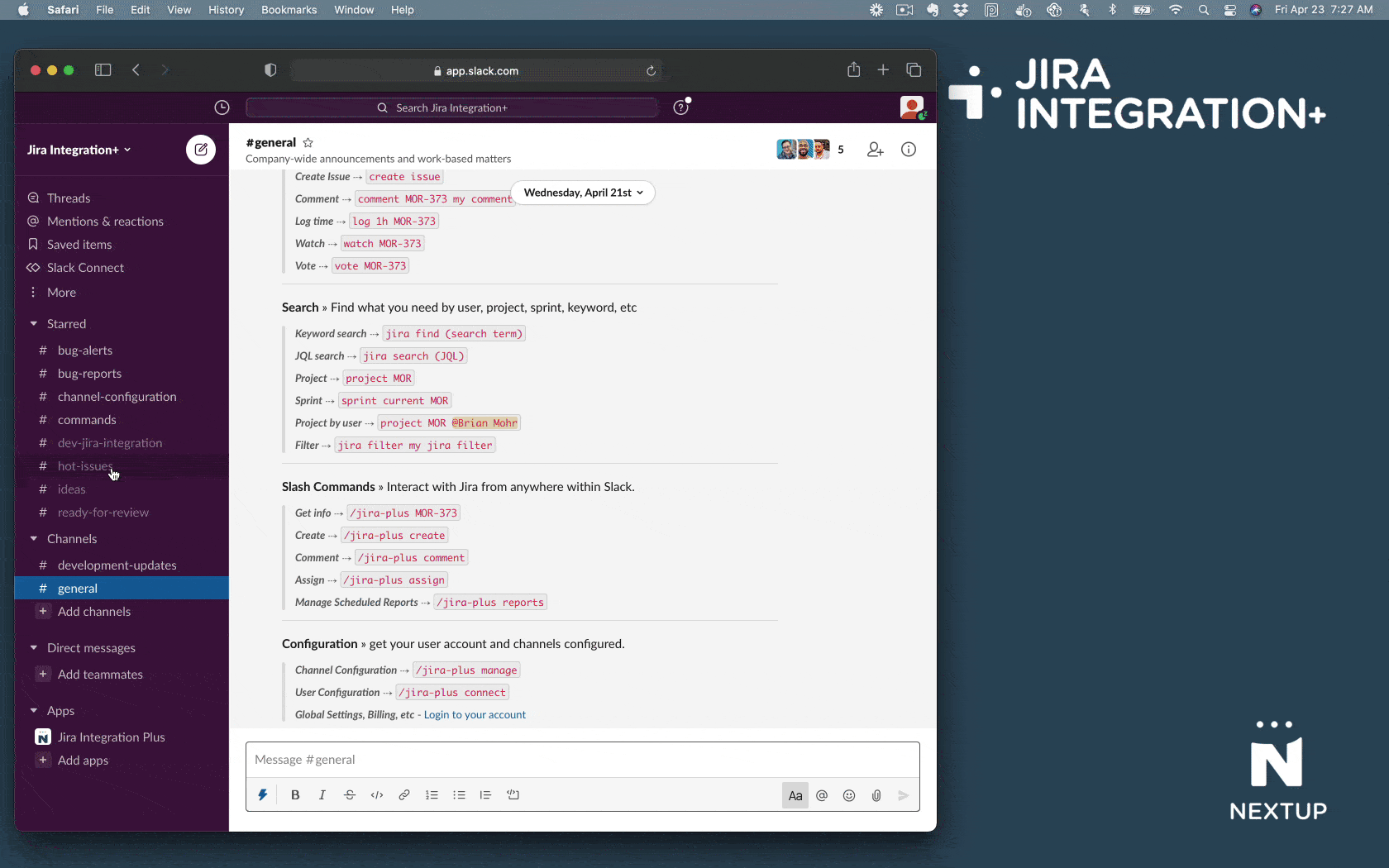Toggle italic formatting in composer
The height and width of the screenshot is (868, 1389).
click(x=322, y=795)
